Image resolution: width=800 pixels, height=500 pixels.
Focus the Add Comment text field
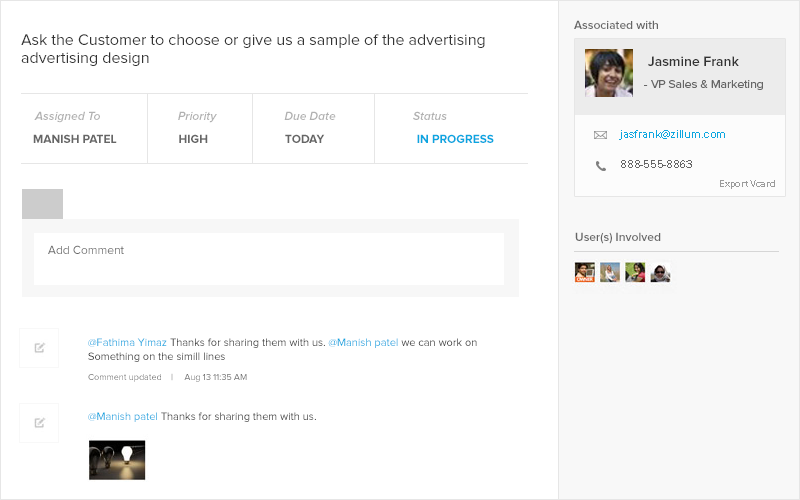tap(268, 259)
